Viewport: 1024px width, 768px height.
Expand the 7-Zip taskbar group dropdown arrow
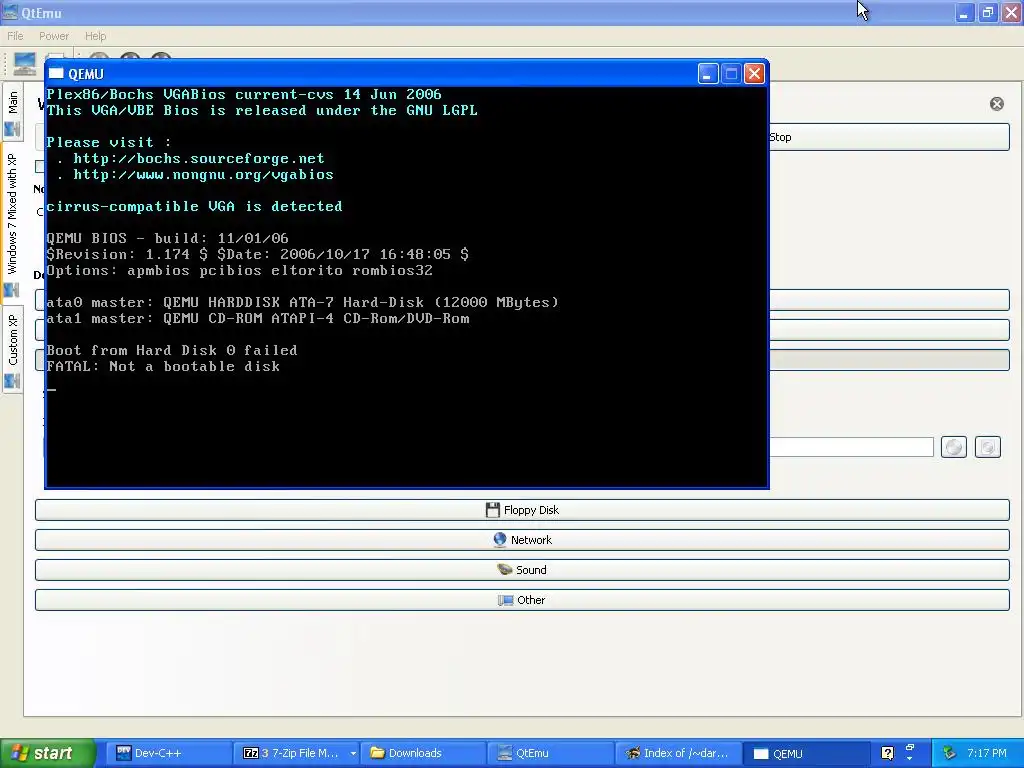[x=353, y=753]
